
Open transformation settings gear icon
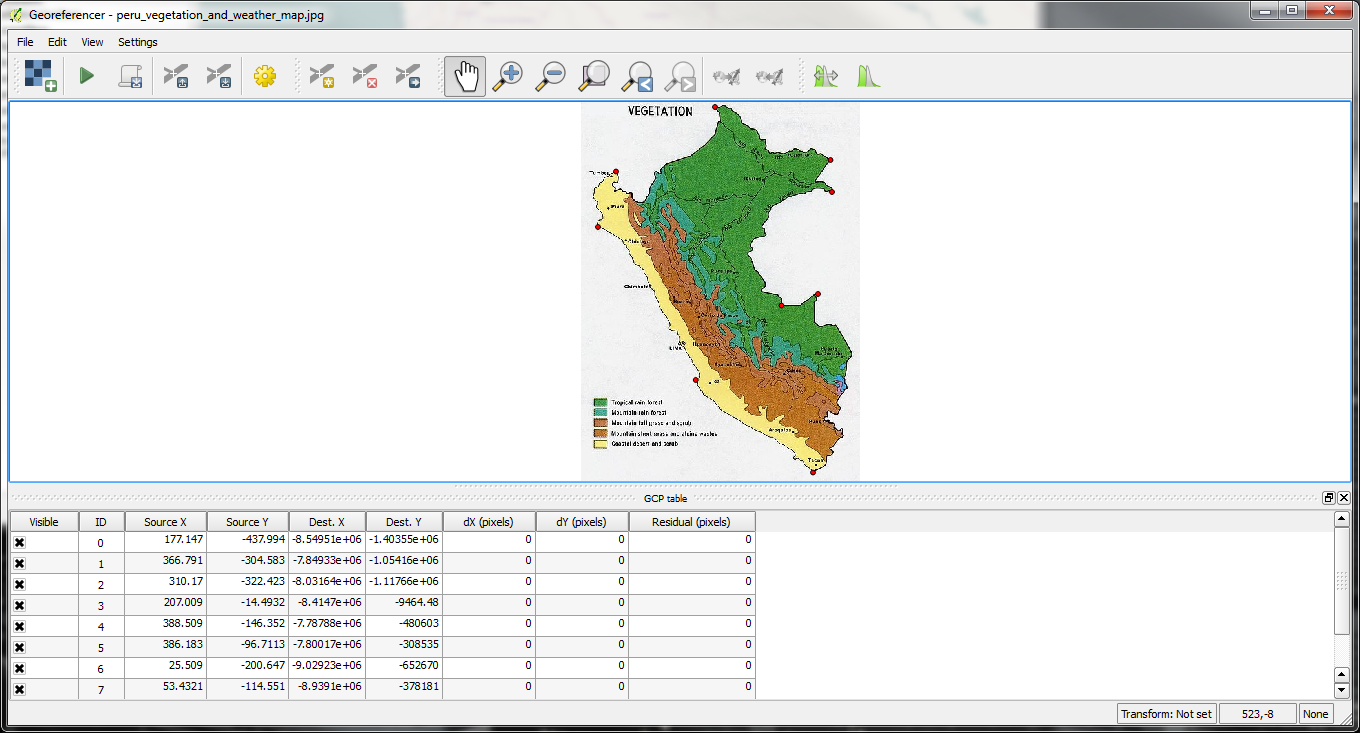(x=264, y=76)
